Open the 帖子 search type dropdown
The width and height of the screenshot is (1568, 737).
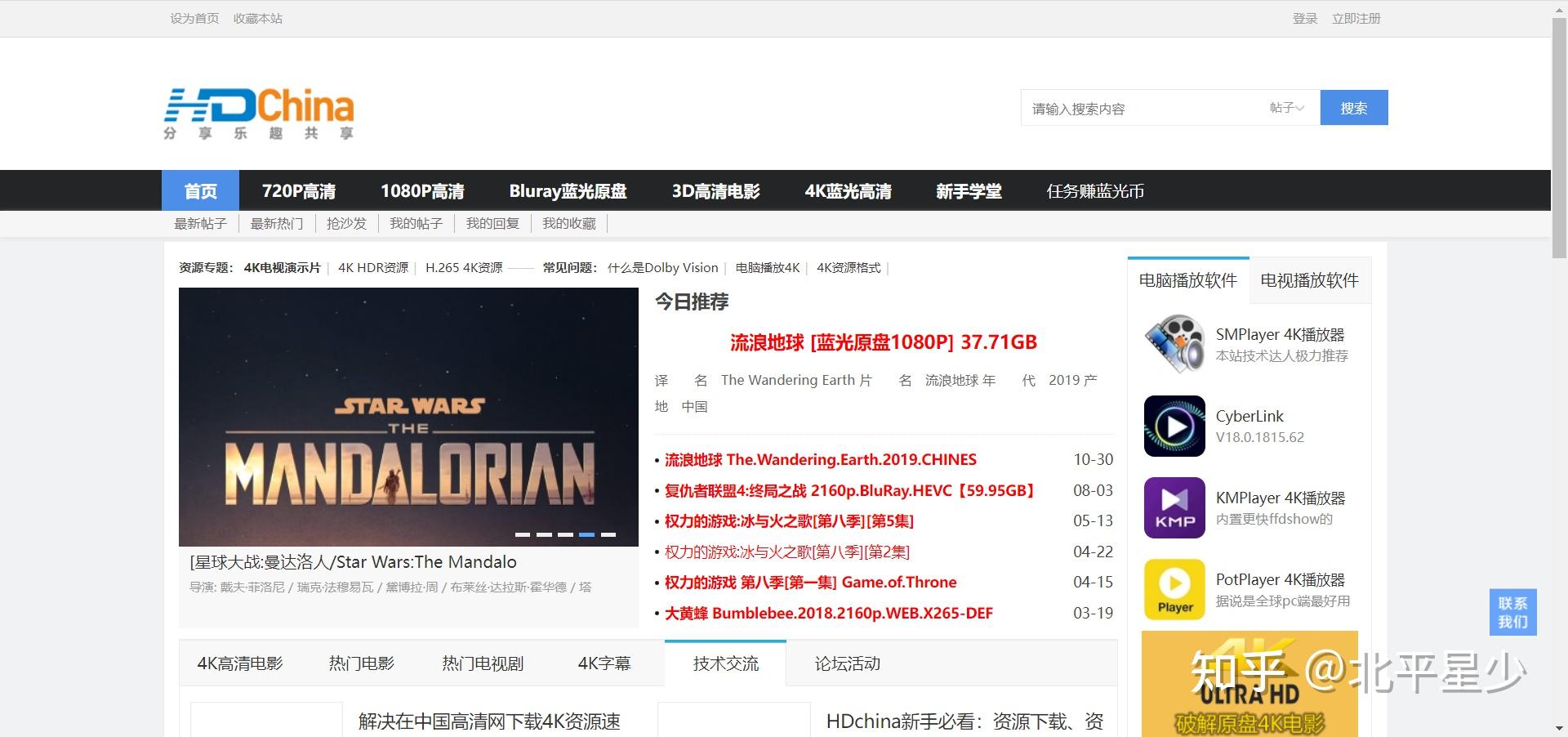1286,107
